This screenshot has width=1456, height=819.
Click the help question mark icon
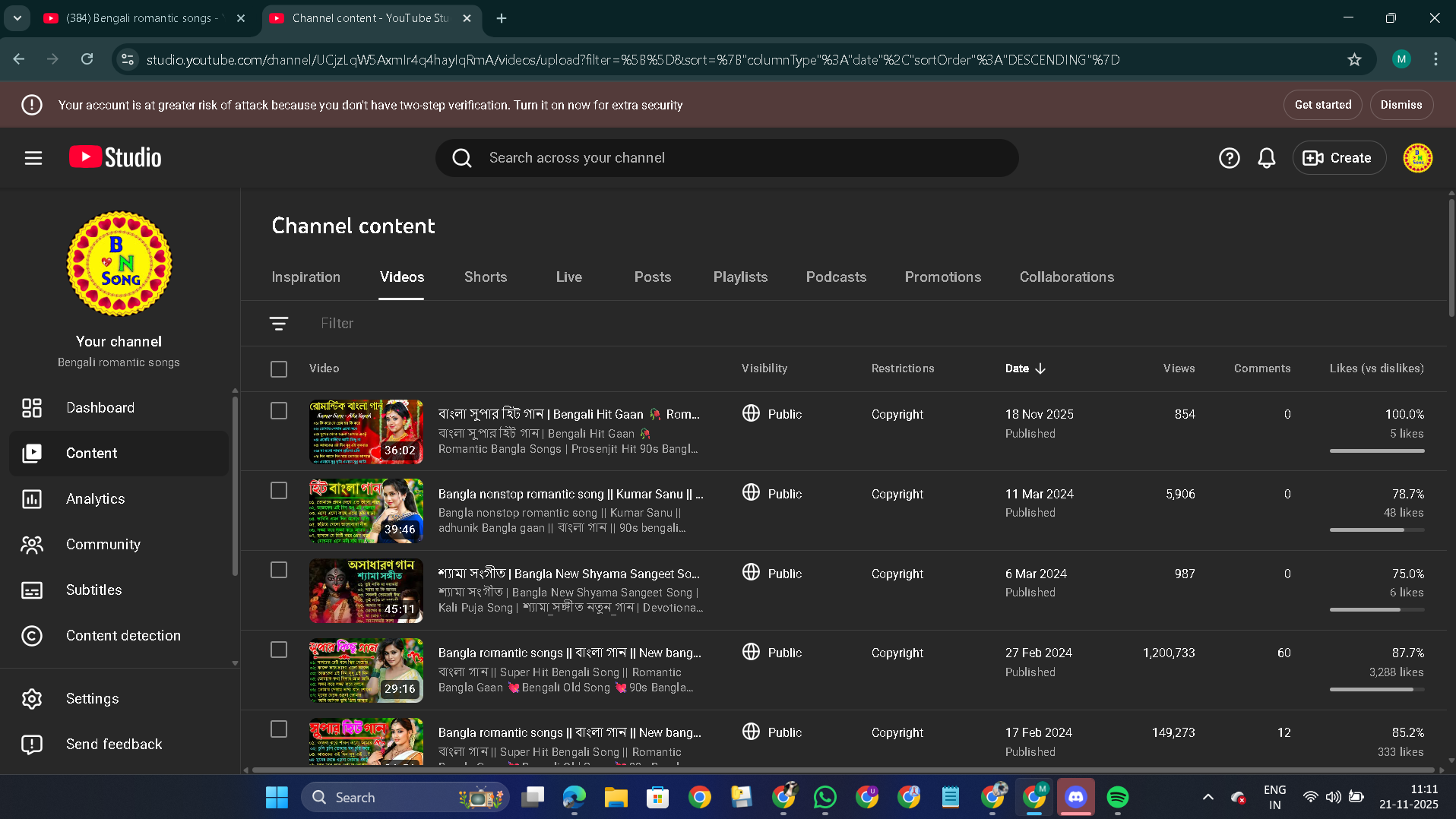tap(1229, 158)
